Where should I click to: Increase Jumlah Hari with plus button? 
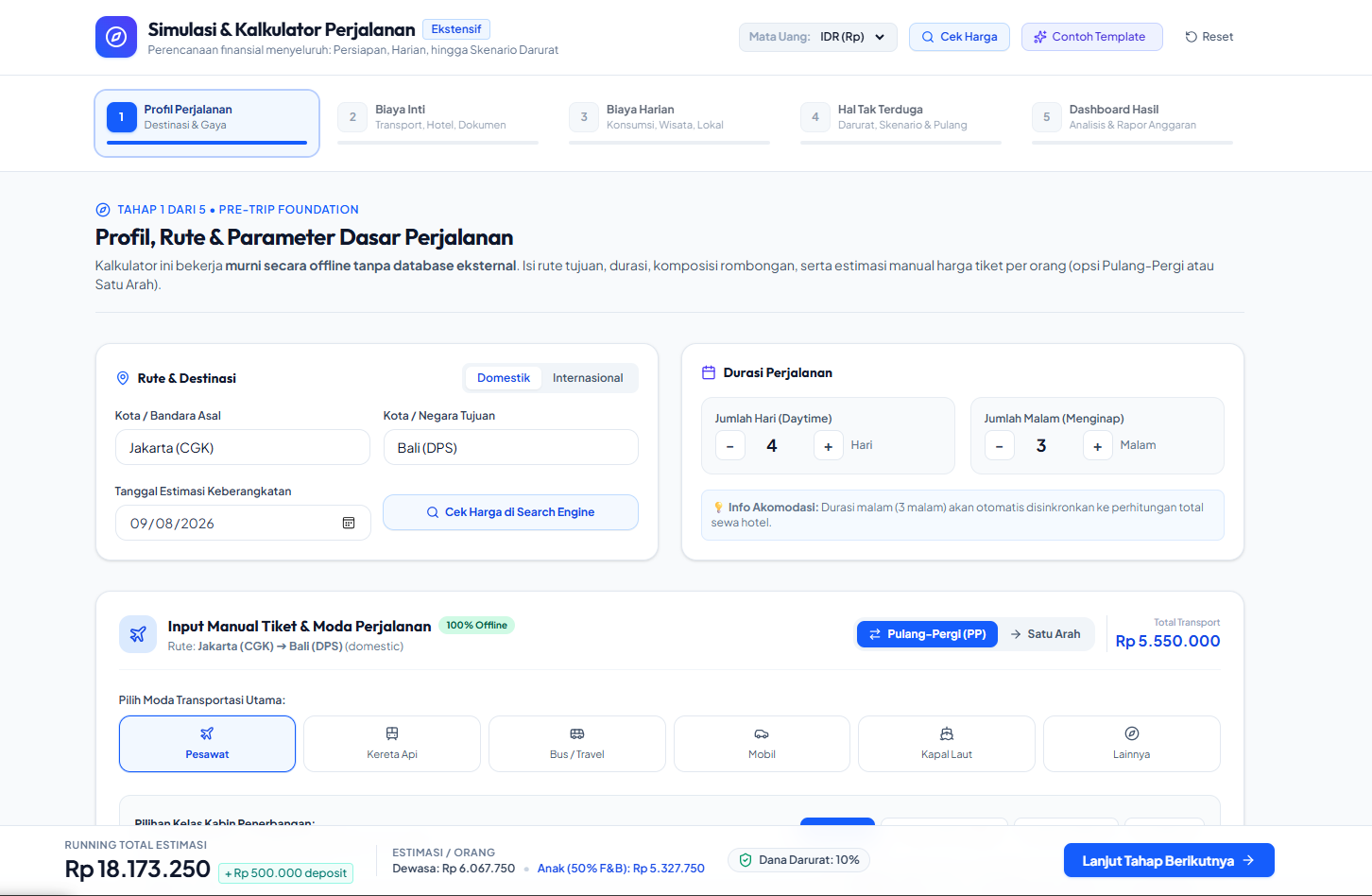pos(829,446)
